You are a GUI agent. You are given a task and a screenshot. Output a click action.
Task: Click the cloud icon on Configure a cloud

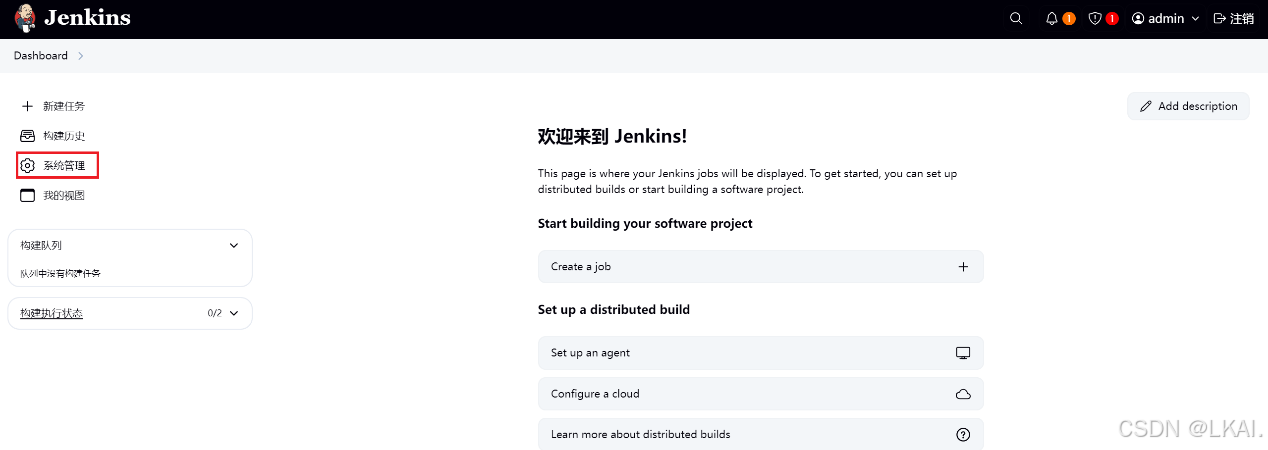[963, 394]
